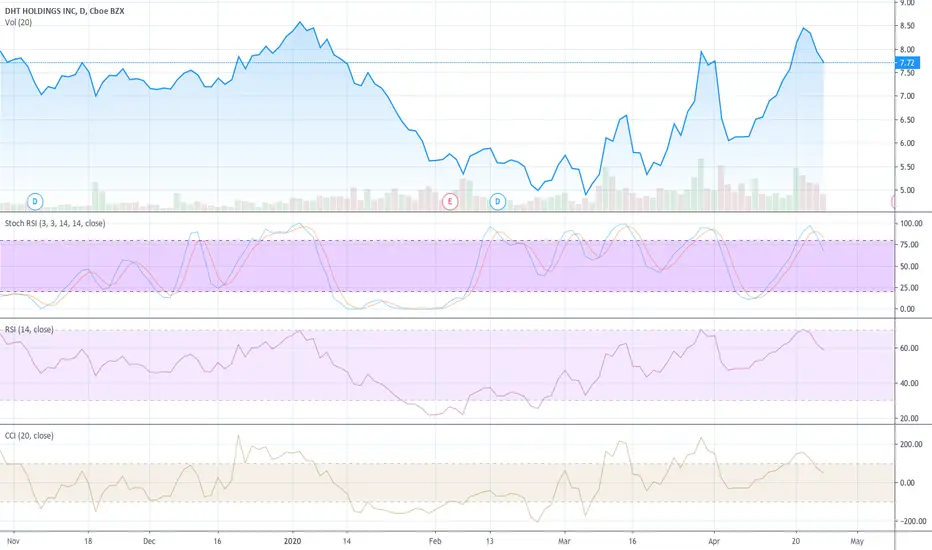Click the 40.00 RSI axis value
The height and width of the screenshot is (550, 932).
point(909,384)
